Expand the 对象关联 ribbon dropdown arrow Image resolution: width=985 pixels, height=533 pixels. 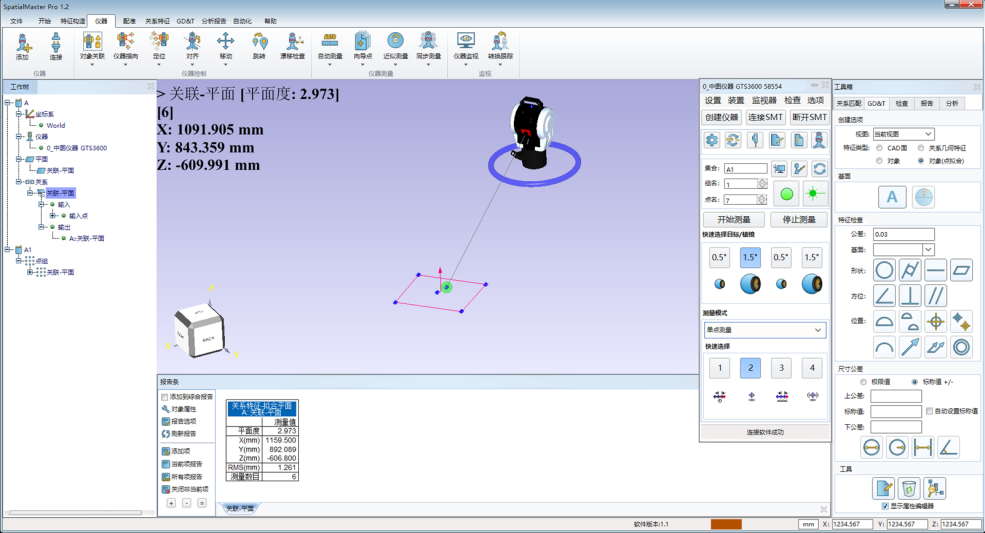(92, 64)
